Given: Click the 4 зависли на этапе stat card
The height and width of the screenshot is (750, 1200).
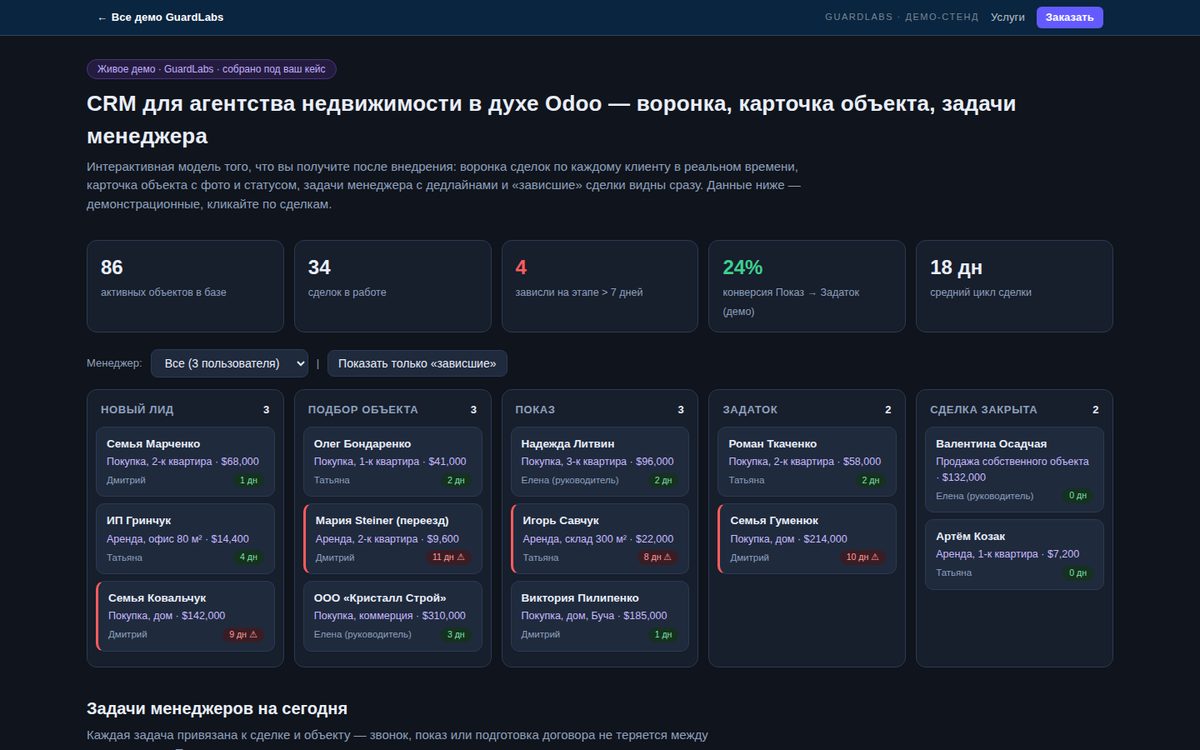Looking at the screenshot, I should click(x=600, y=286).
